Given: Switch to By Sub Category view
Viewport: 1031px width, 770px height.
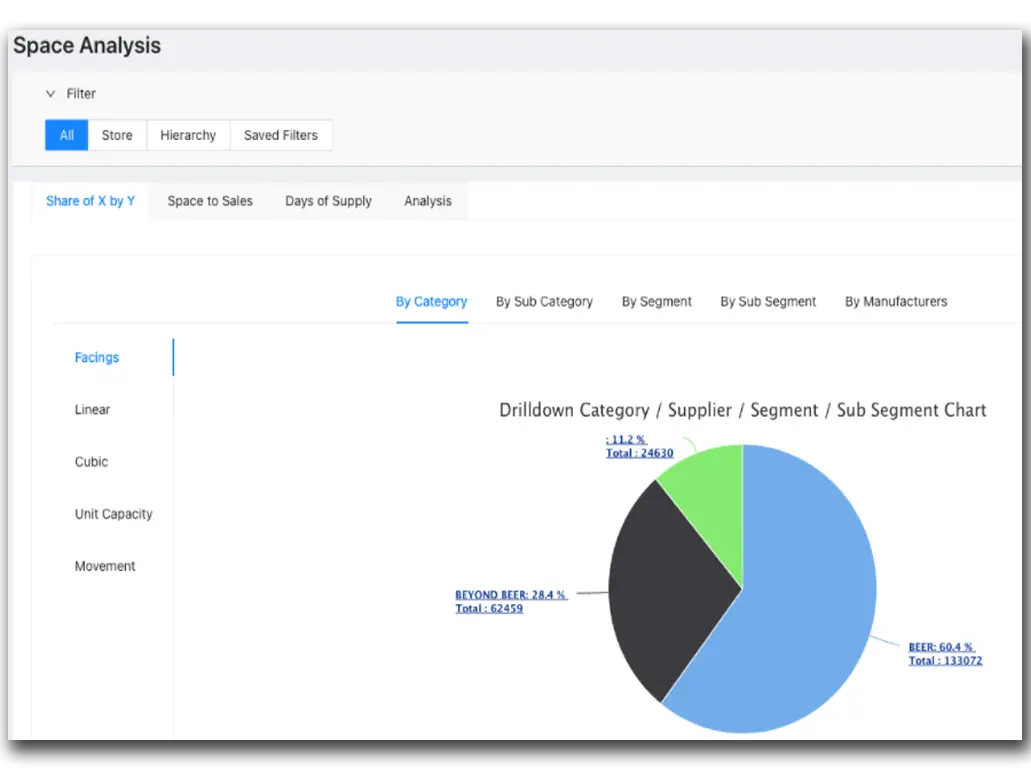Looking at the screenshot, I should [x=544, y=301].
